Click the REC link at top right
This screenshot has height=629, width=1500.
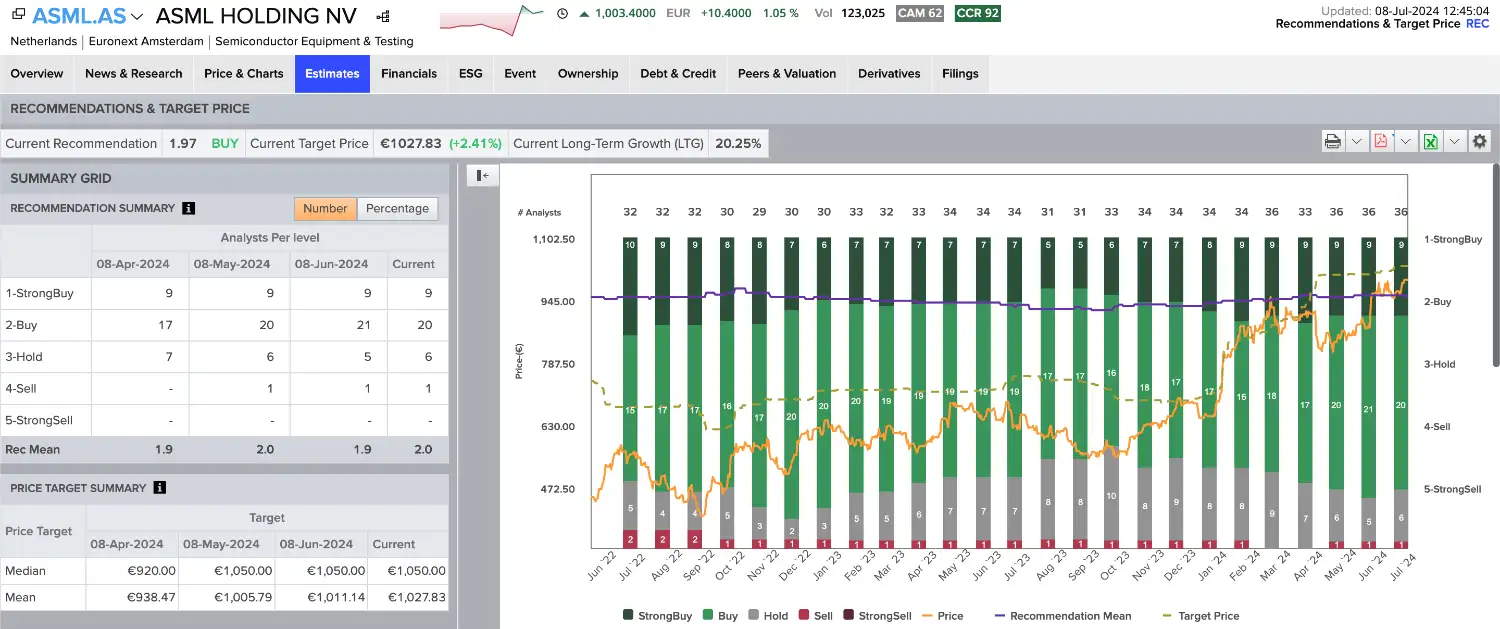1477,23
